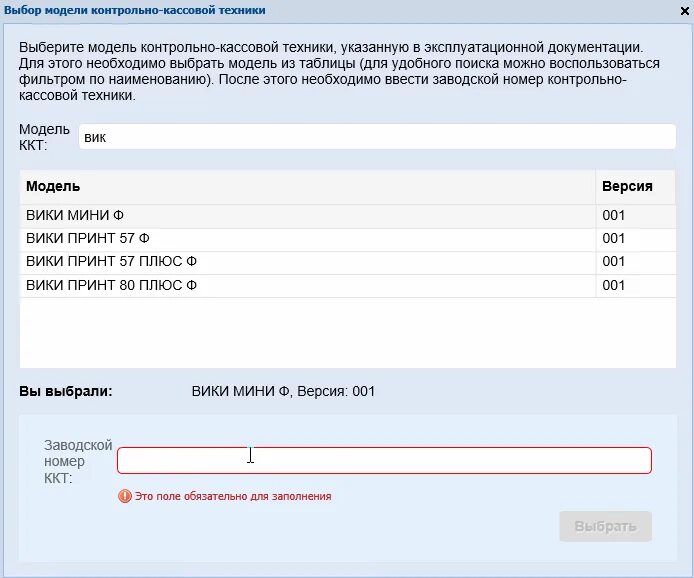Viewport: 694px width, 578px height.
Task: Choose ВИКИ ПРИНТ 80 ПЛЮС Ф model
Action: point(347,285)
